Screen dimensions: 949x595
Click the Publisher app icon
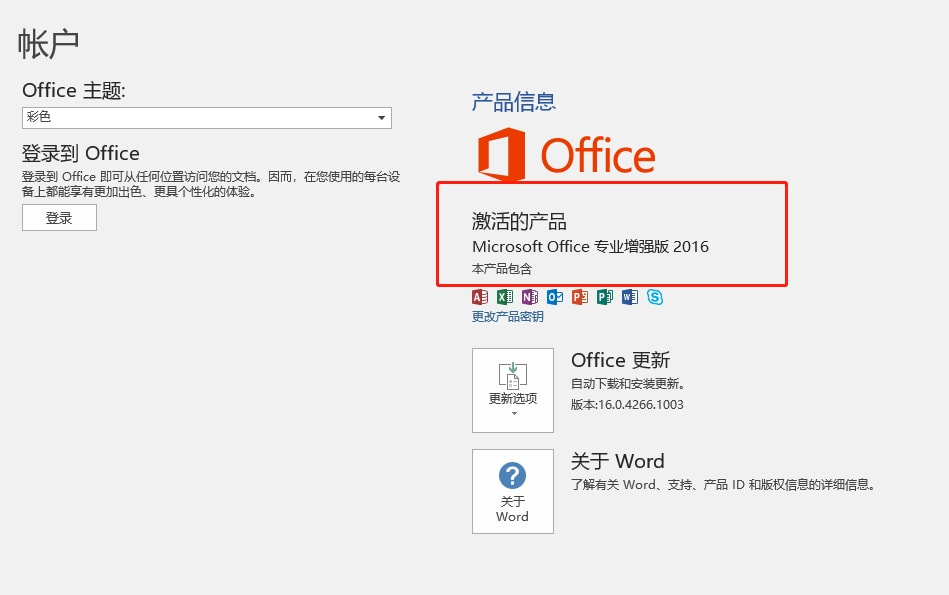605,297
